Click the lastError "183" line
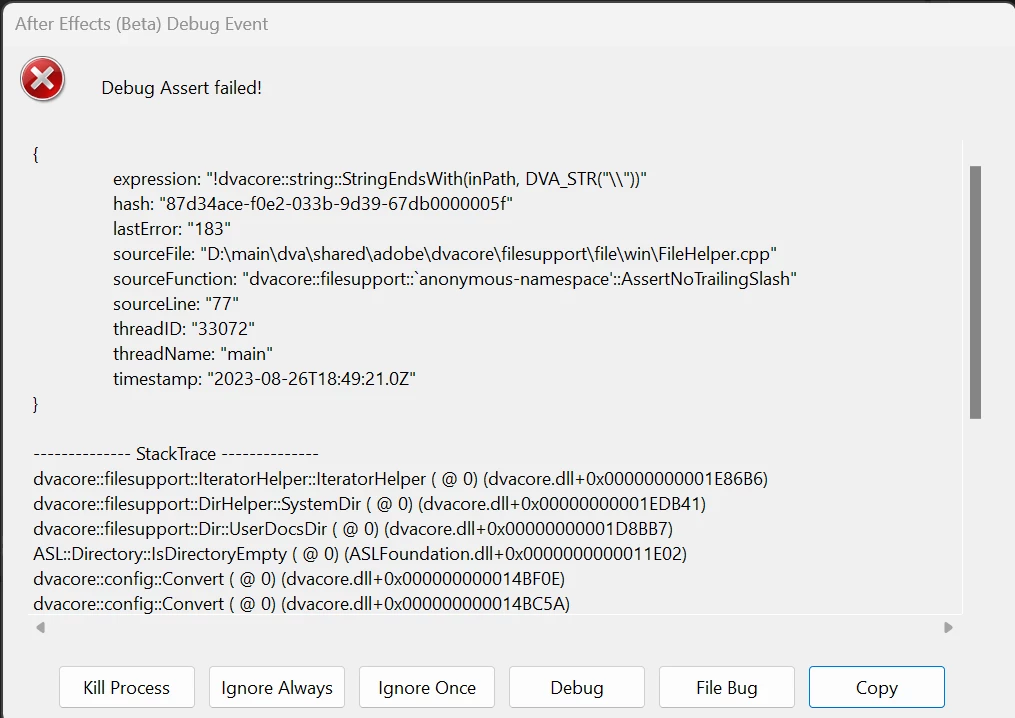 [x=172, y=229]
